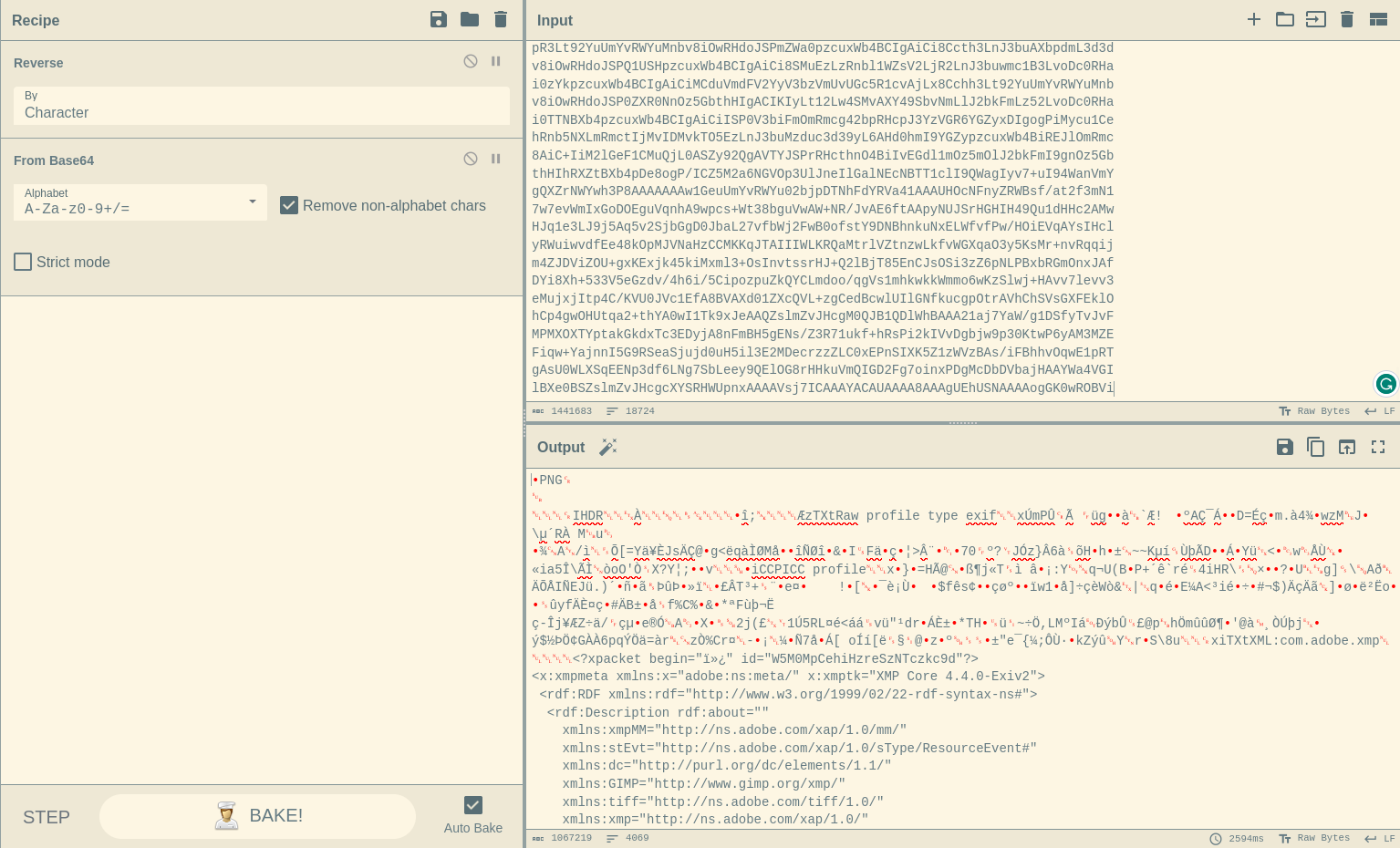The width and height of the screenshot is (1400, 848).
Task: Uncheck Remove non-alphabet chars
Action: (x=289, y=205)
